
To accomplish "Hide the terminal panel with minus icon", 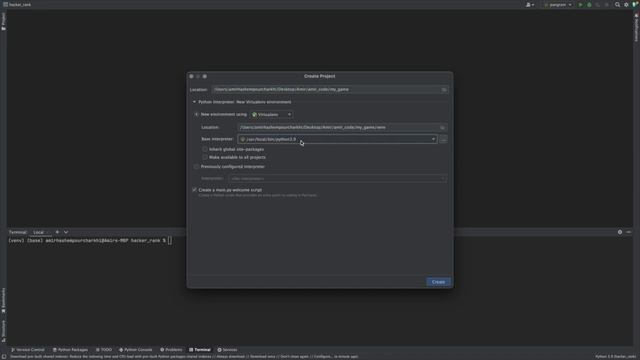I will (x=629, y=232).
